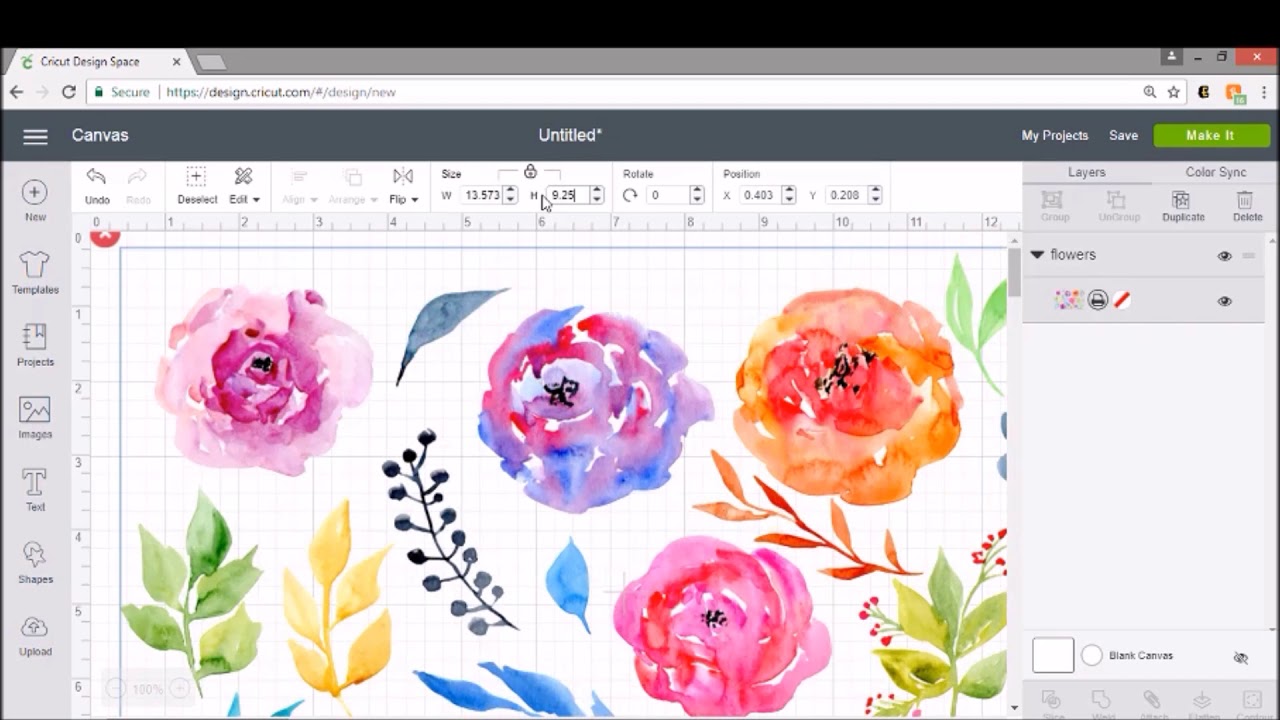Viewport: 1280px width, 720px height.
Task: Bookmark this page with star
Action: [1174, 92]
